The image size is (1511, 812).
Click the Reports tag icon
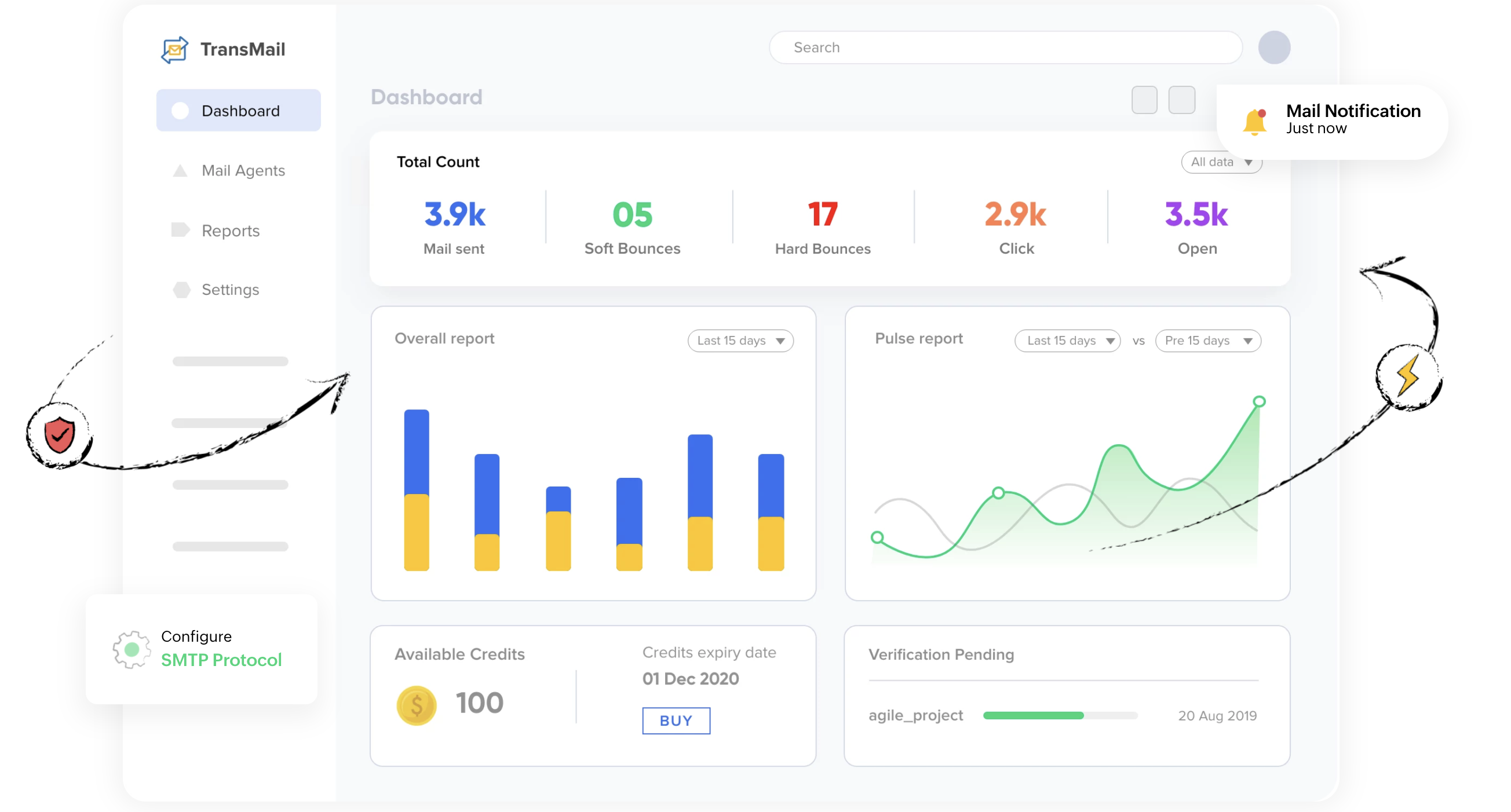coord(180,230)
